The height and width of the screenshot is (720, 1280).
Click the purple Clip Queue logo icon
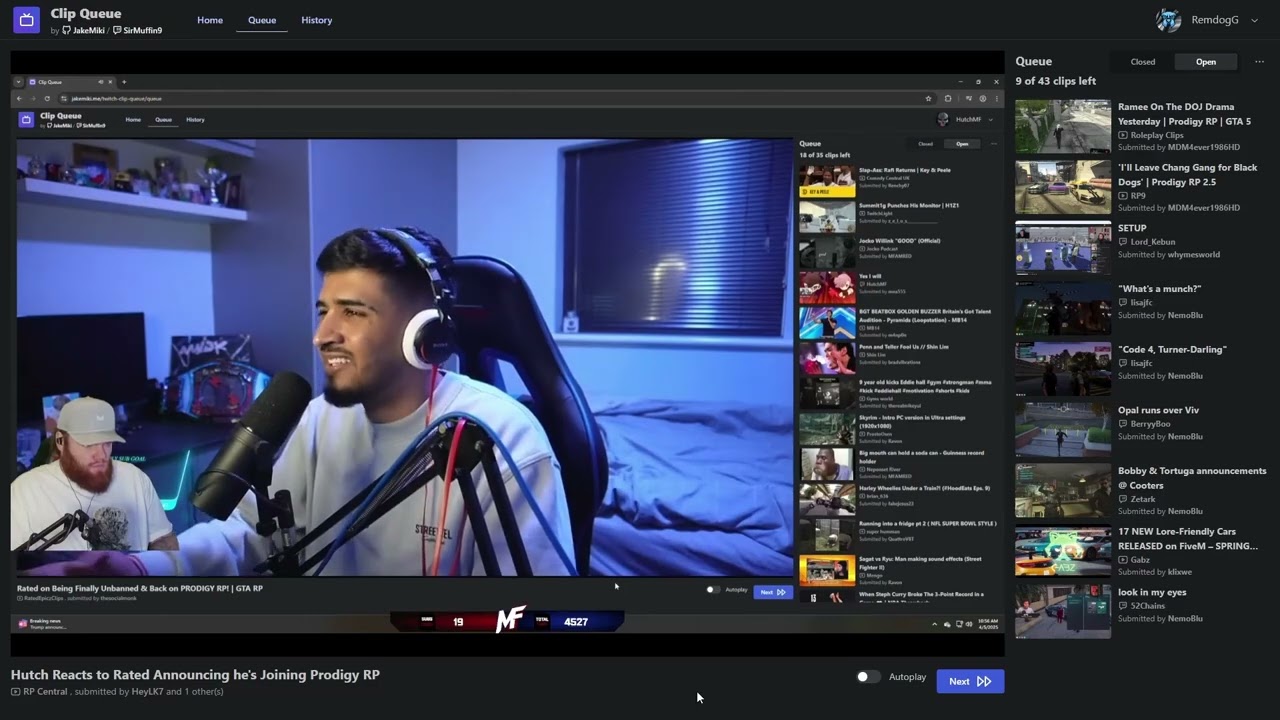[x=27, y=20]
